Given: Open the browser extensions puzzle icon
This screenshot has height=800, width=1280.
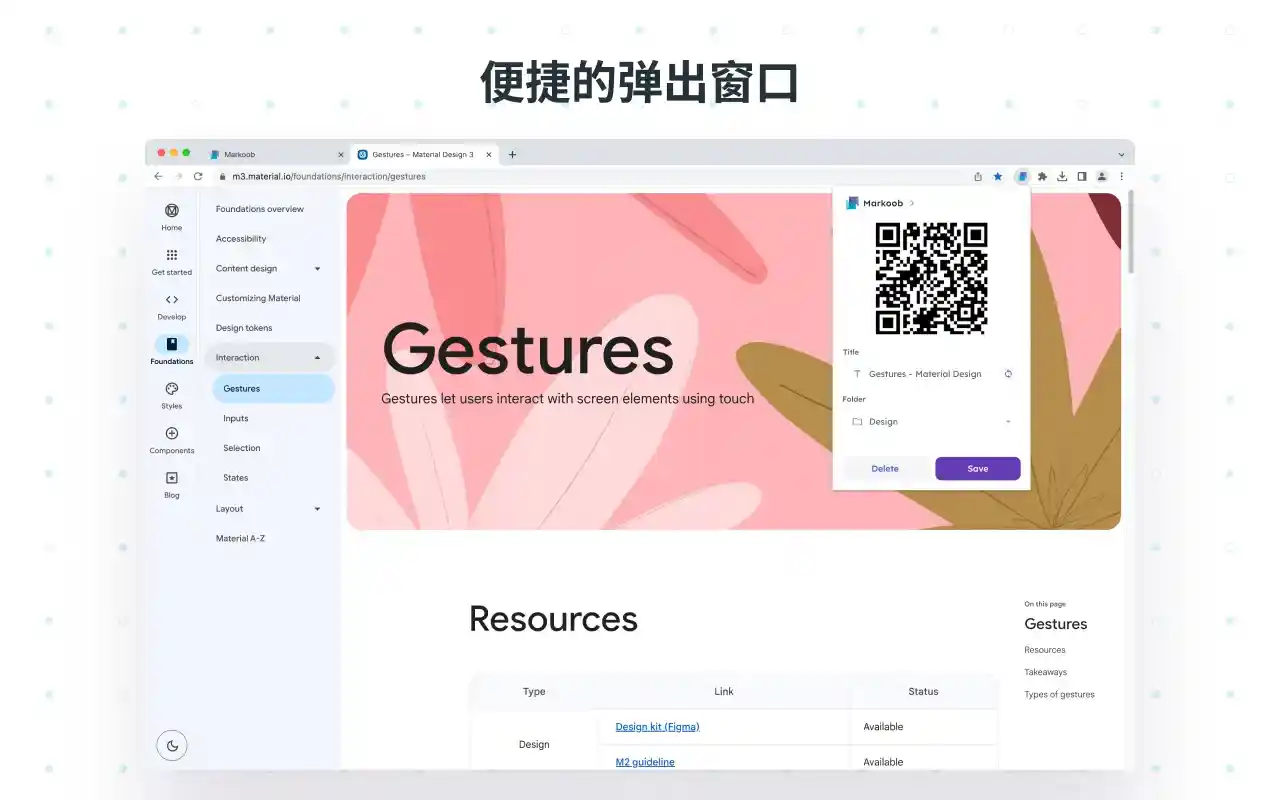Looking at the screenshot, I should (x=1042, y=176).
